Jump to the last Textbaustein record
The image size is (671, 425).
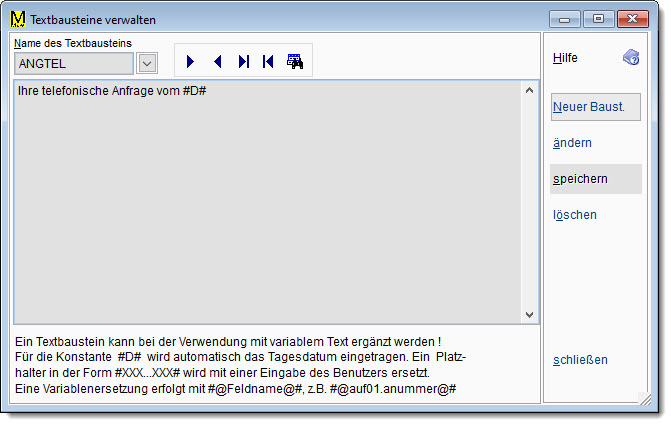(x=243, y=62)
